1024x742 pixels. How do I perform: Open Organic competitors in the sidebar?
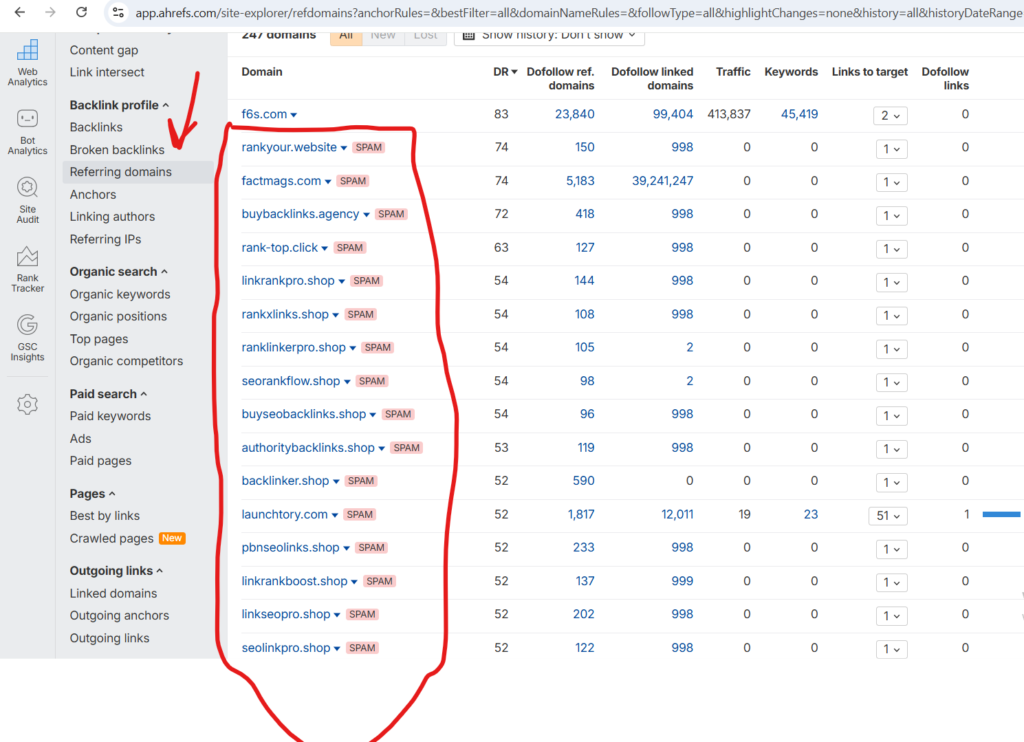click(x=126, y=361)
